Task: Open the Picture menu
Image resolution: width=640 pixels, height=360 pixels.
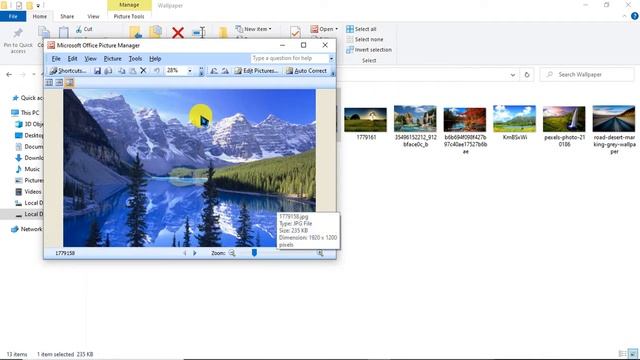Action: point(112,59)
